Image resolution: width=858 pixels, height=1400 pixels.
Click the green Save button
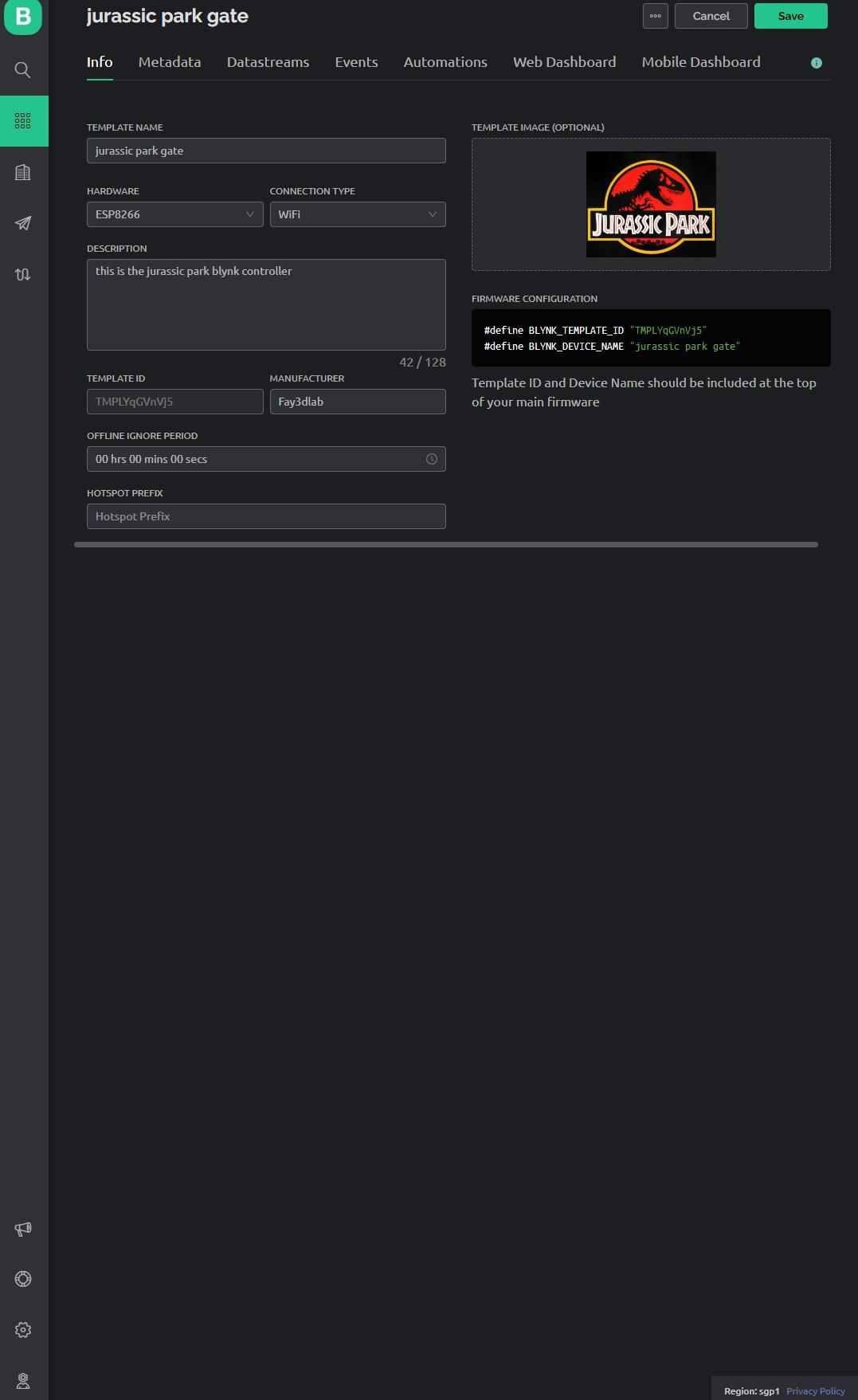pyautogui.click(x=791, y=16)
